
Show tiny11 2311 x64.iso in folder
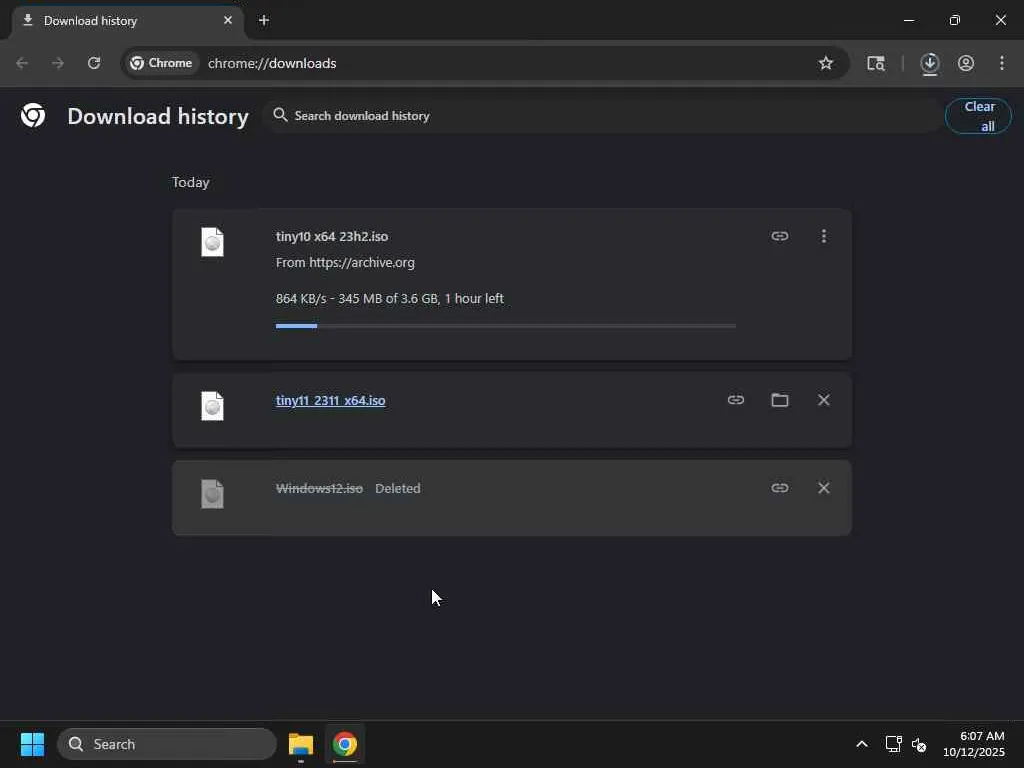click(x=780, y=400)
